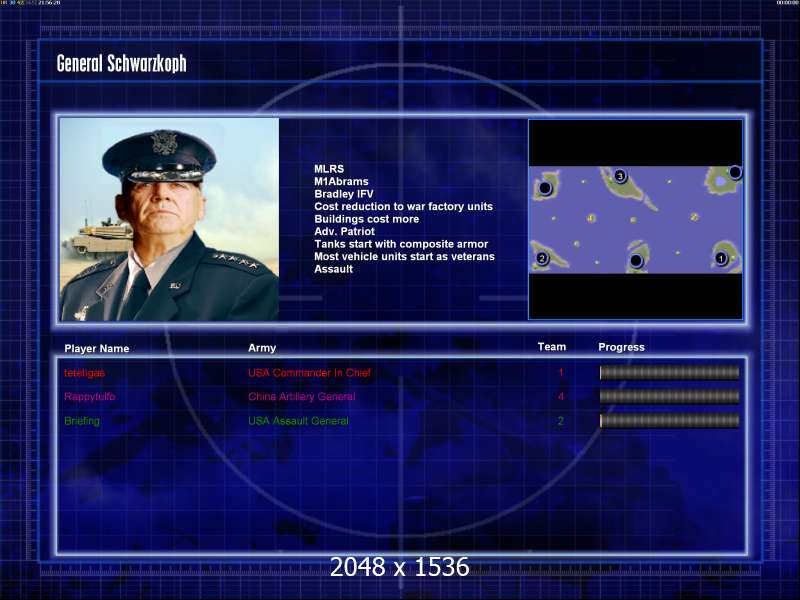Click start position marker 3 on the minimap
This screenshot has width=800, height=600.
tap(620, 177)
